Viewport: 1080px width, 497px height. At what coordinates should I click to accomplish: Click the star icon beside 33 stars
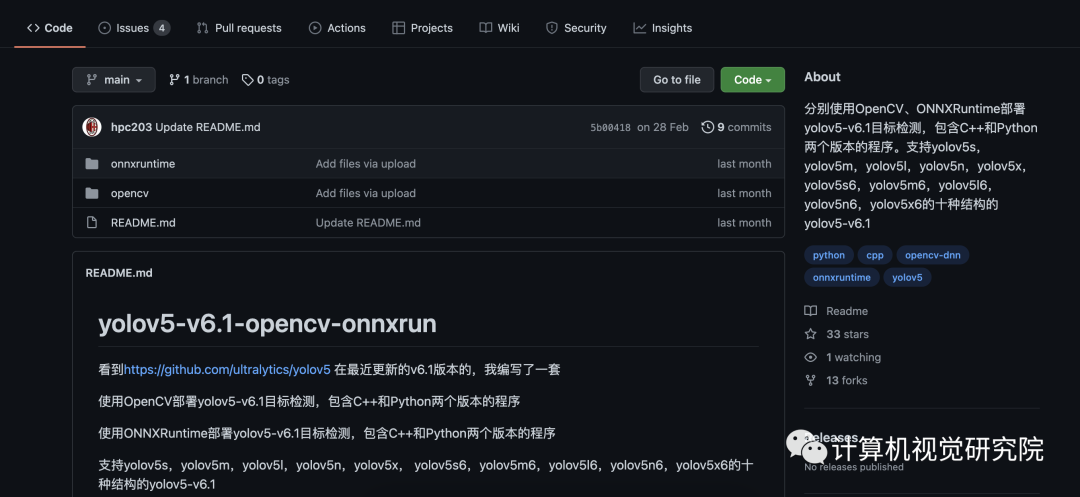pyautogui.click(x=811, y=334)
